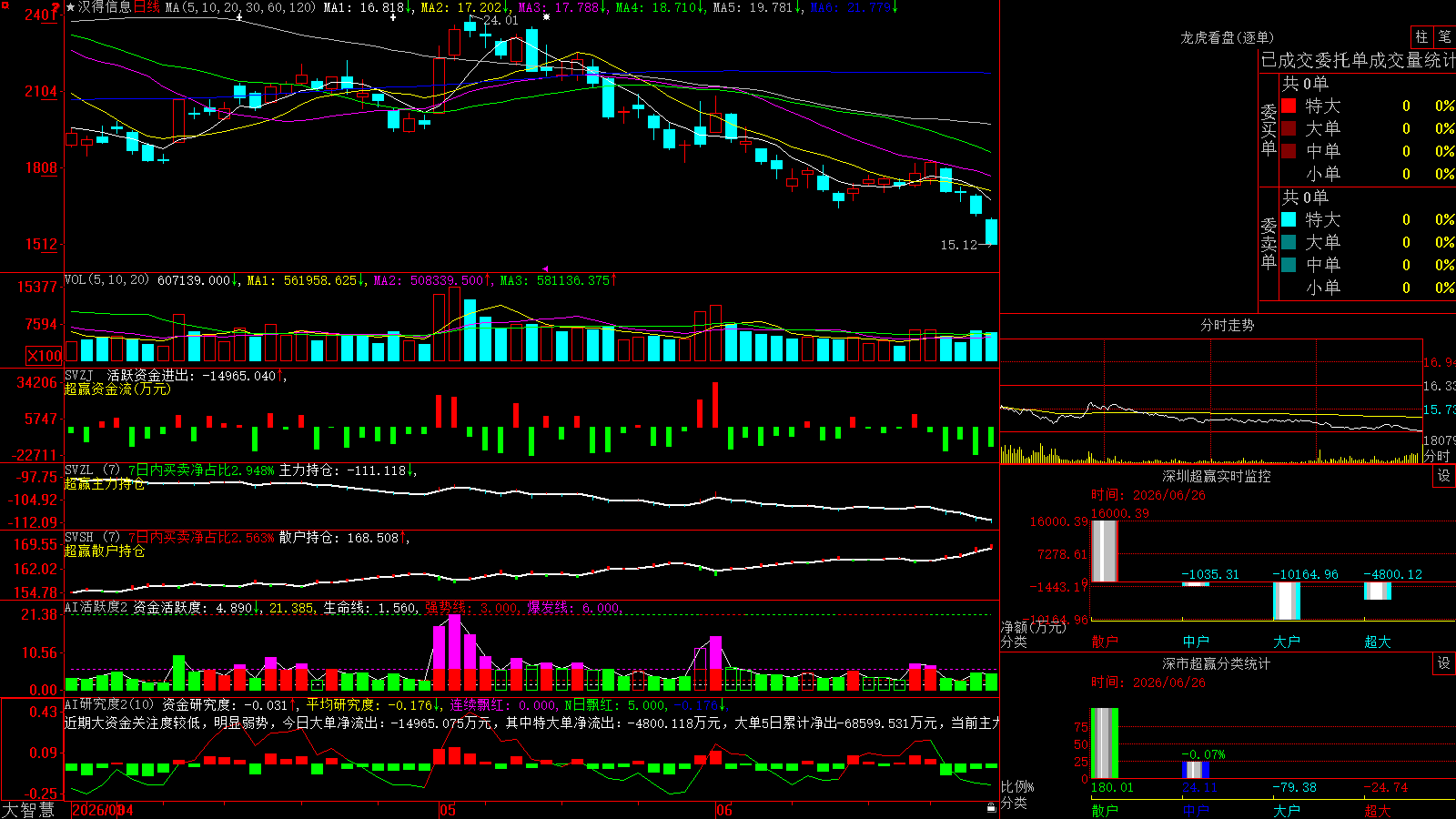Click the 柱 (bar) view button
Screen dimensions: 1456x819
pyautogui.click(x=1421, y=36)
